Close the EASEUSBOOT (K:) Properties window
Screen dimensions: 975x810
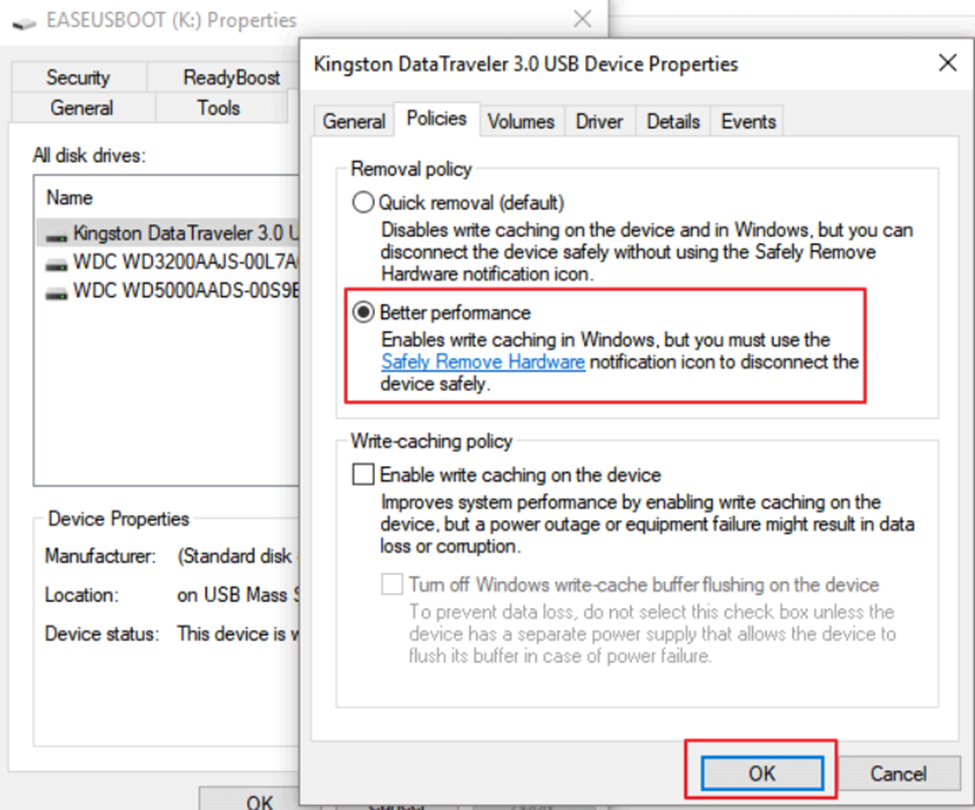582,19
